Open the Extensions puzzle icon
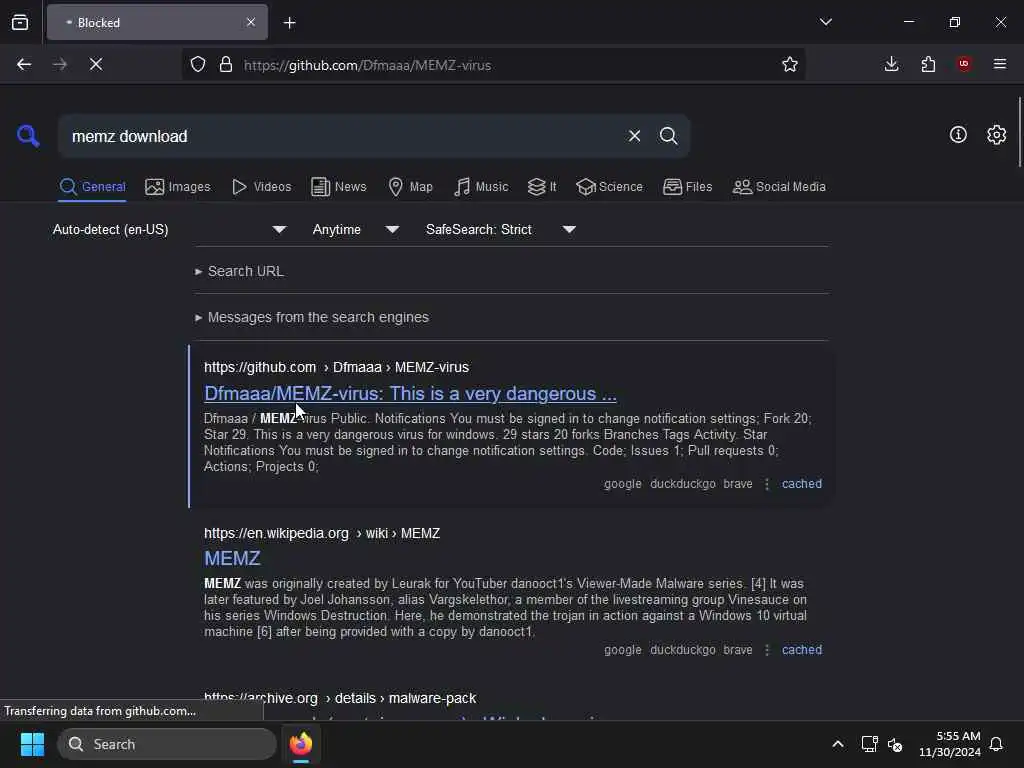The image size is (1024, 768). (x=928, y=64)
